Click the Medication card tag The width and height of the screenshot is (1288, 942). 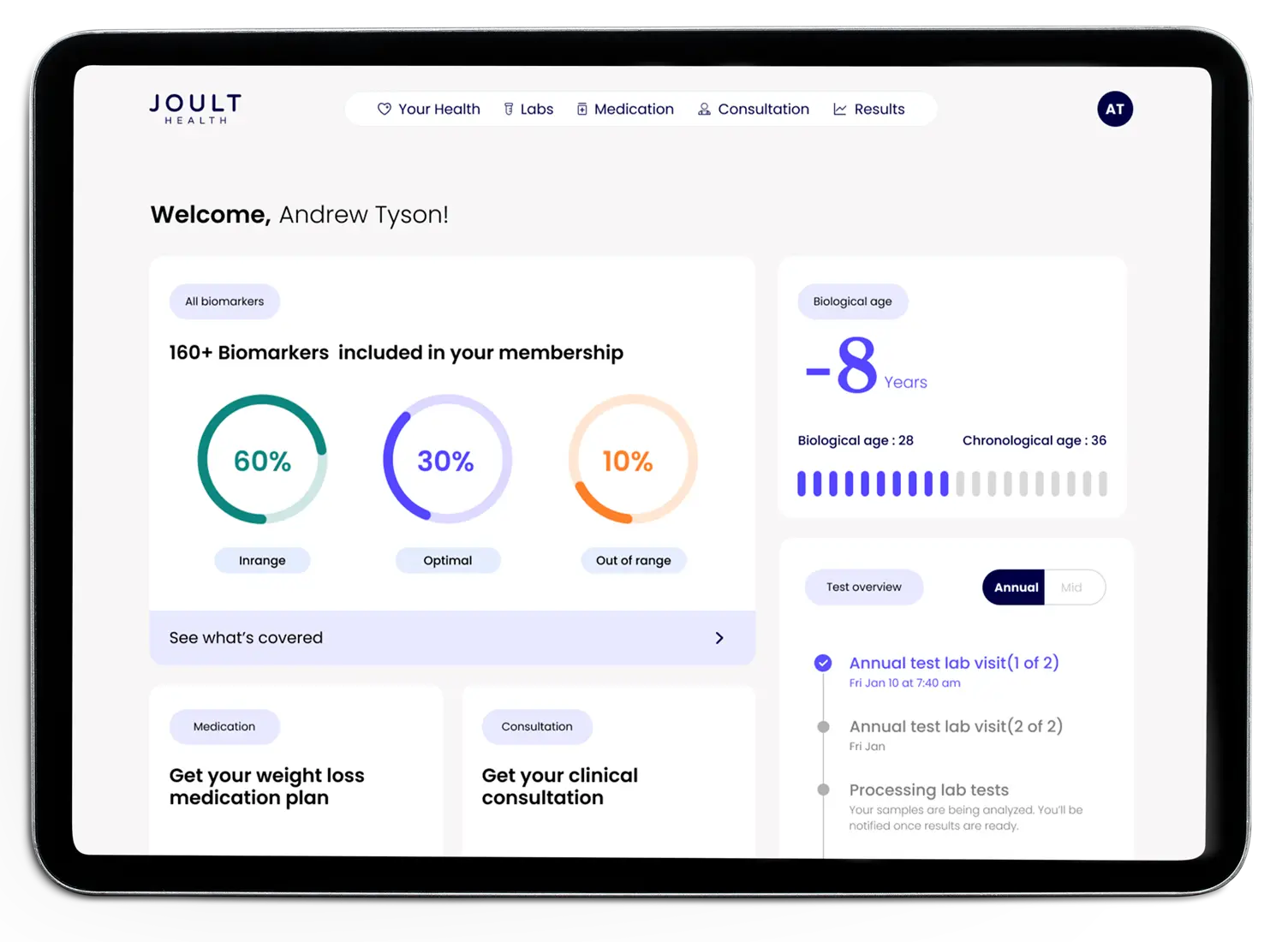click(x=224, y=726)
